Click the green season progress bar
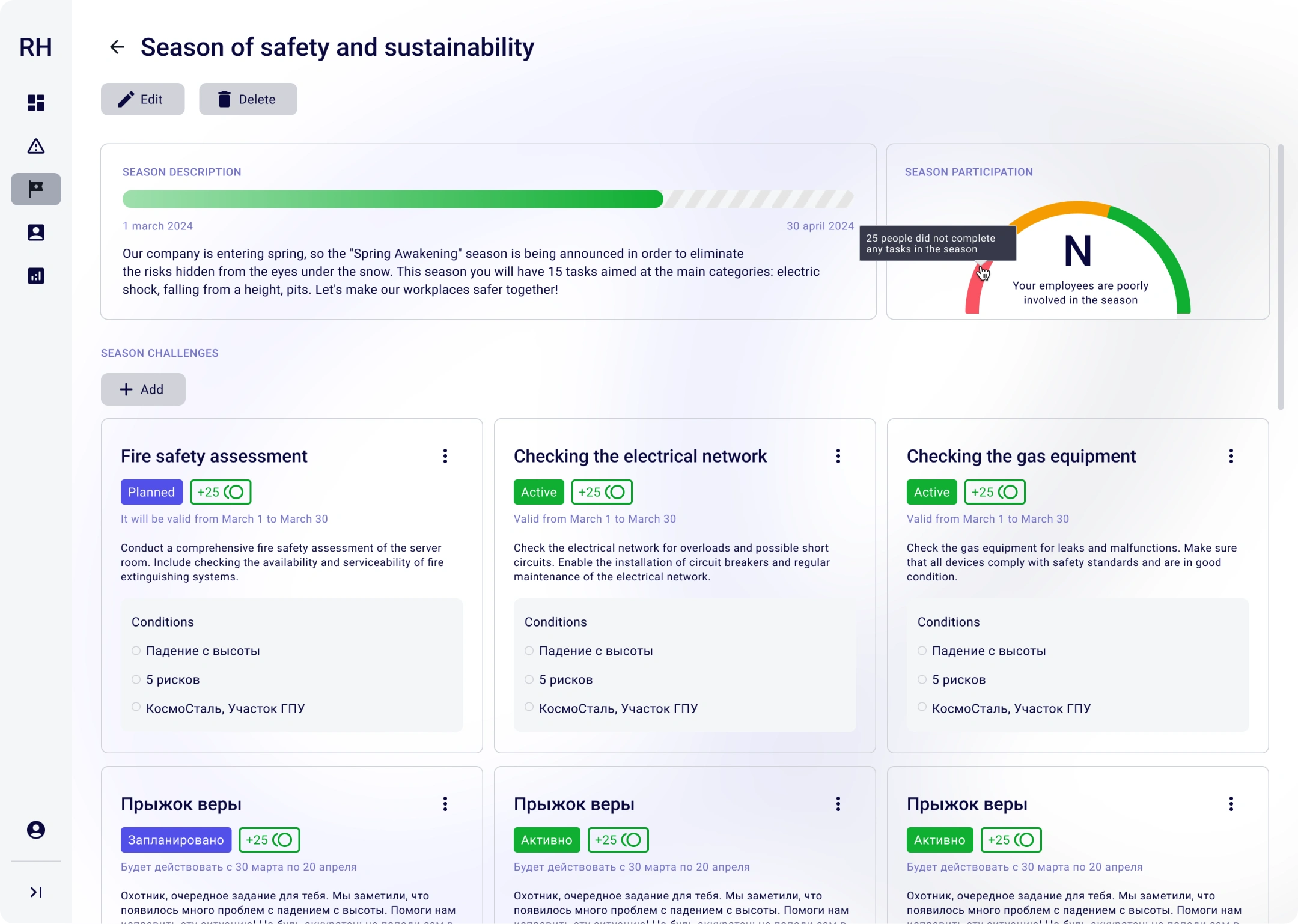 click(x=393, y=199)
